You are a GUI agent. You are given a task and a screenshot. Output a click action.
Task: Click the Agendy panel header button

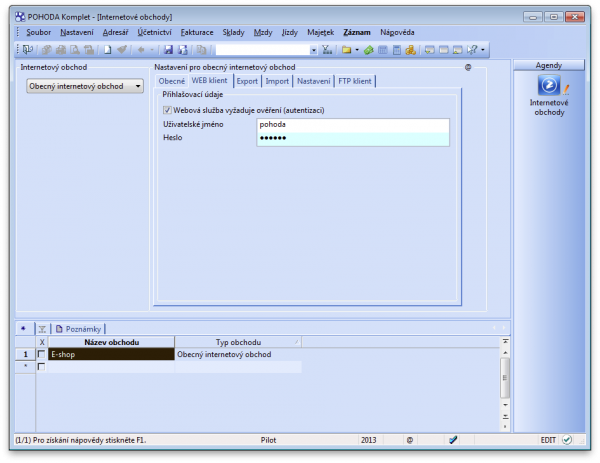[x=549, y=65]
